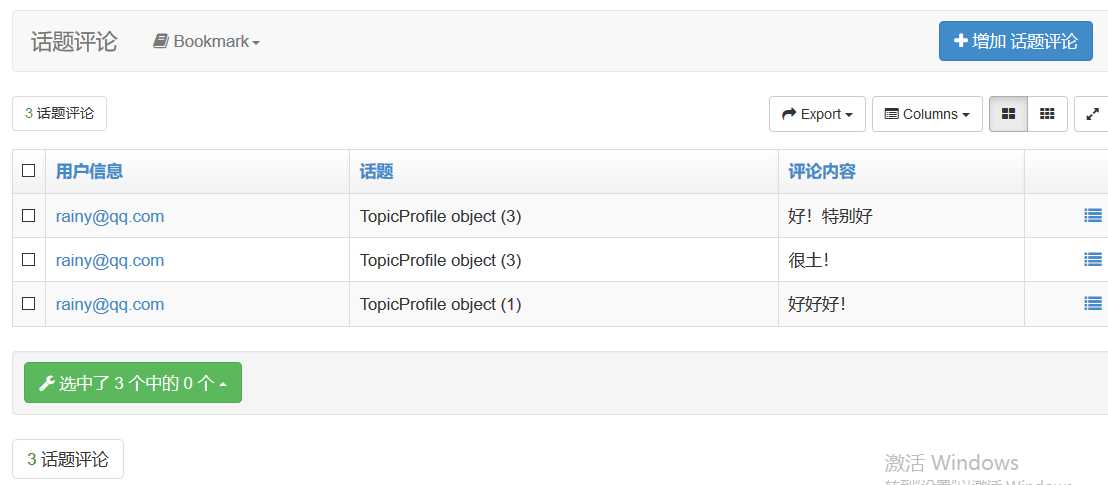
Task: Open the 选中了 3 个中的 0 个 actions menu
Action: tap(133, 382)
